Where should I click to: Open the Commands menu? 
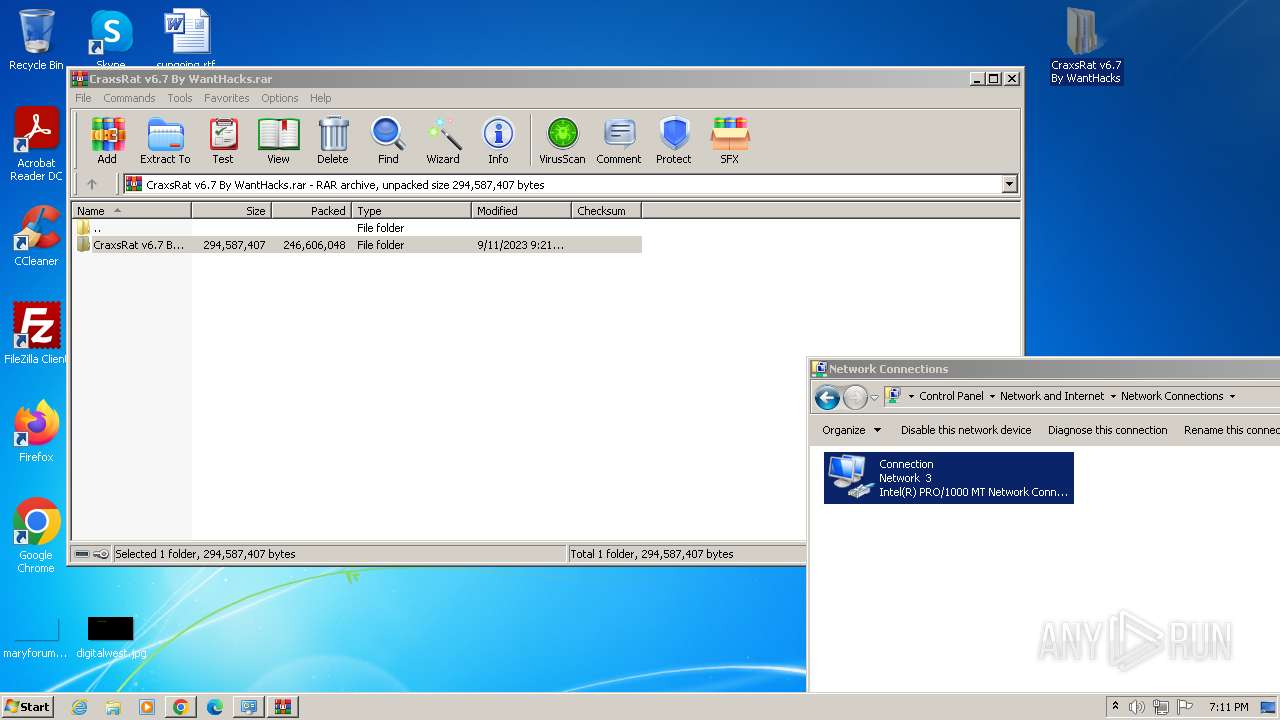click(x=129, y=98)
